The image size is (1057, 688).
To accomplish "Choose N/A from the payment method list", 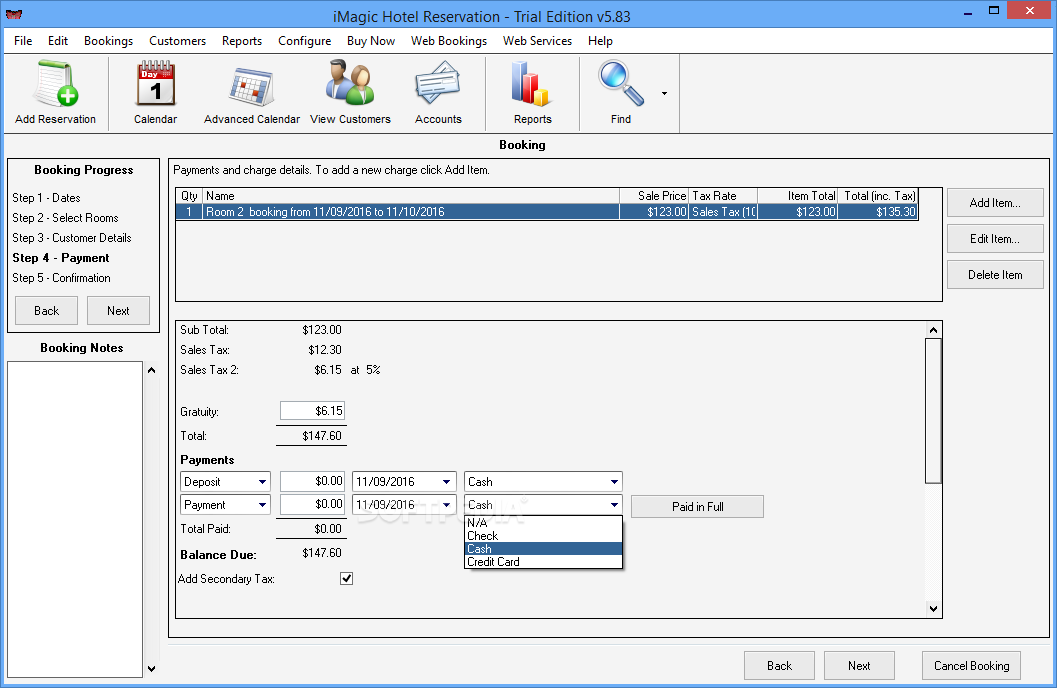I will click(543, 523).
